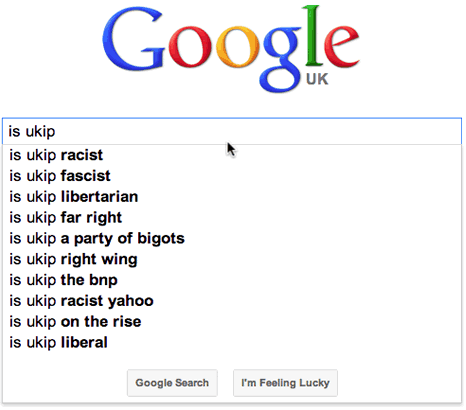Select the "is ukip far right" suggestion
Image resolution: width=466 pixels, height=410 pixels.
[x=232, y=217]
